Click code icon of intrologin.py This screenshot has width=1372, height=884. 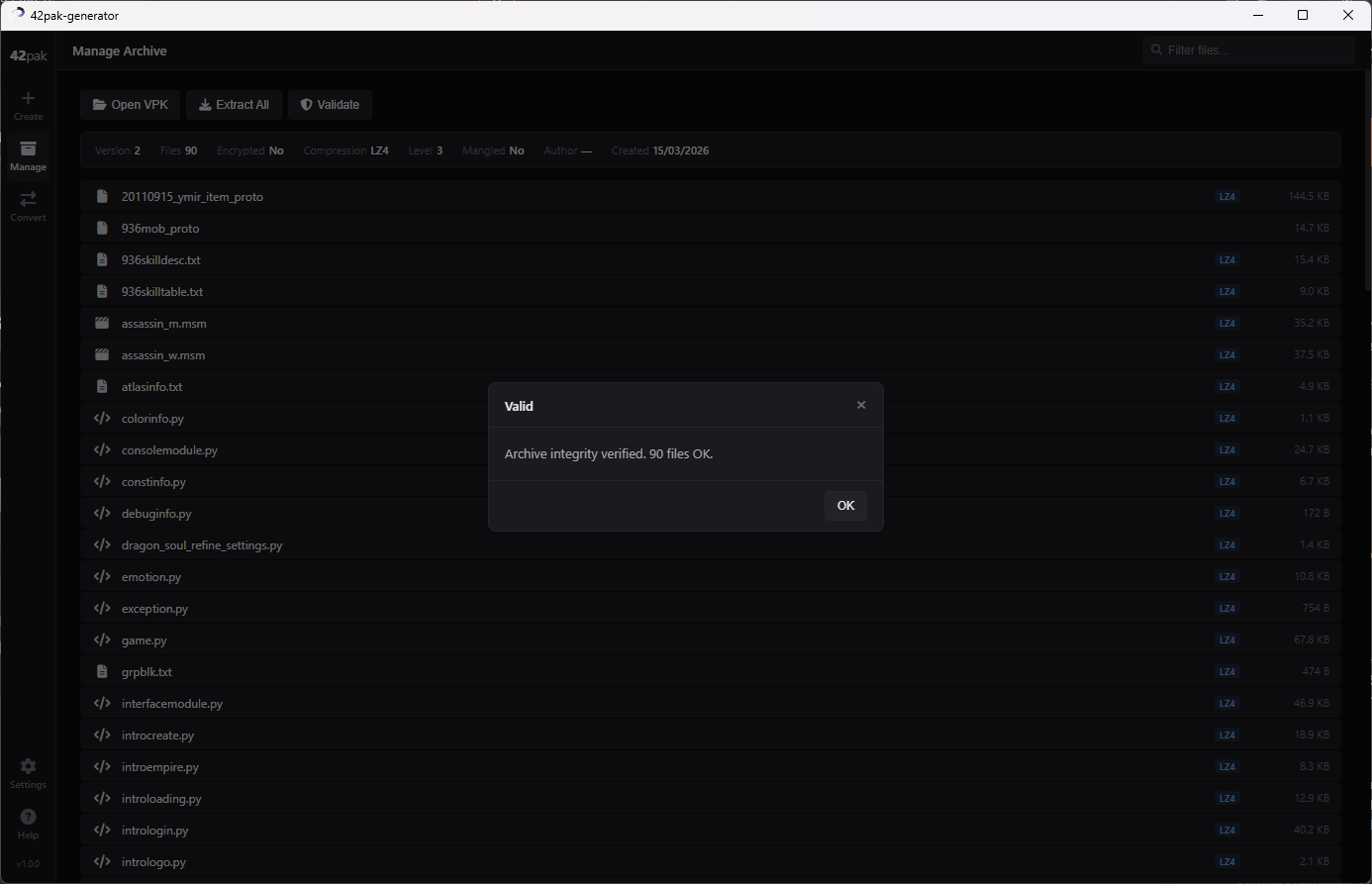[x=102, y=831]
